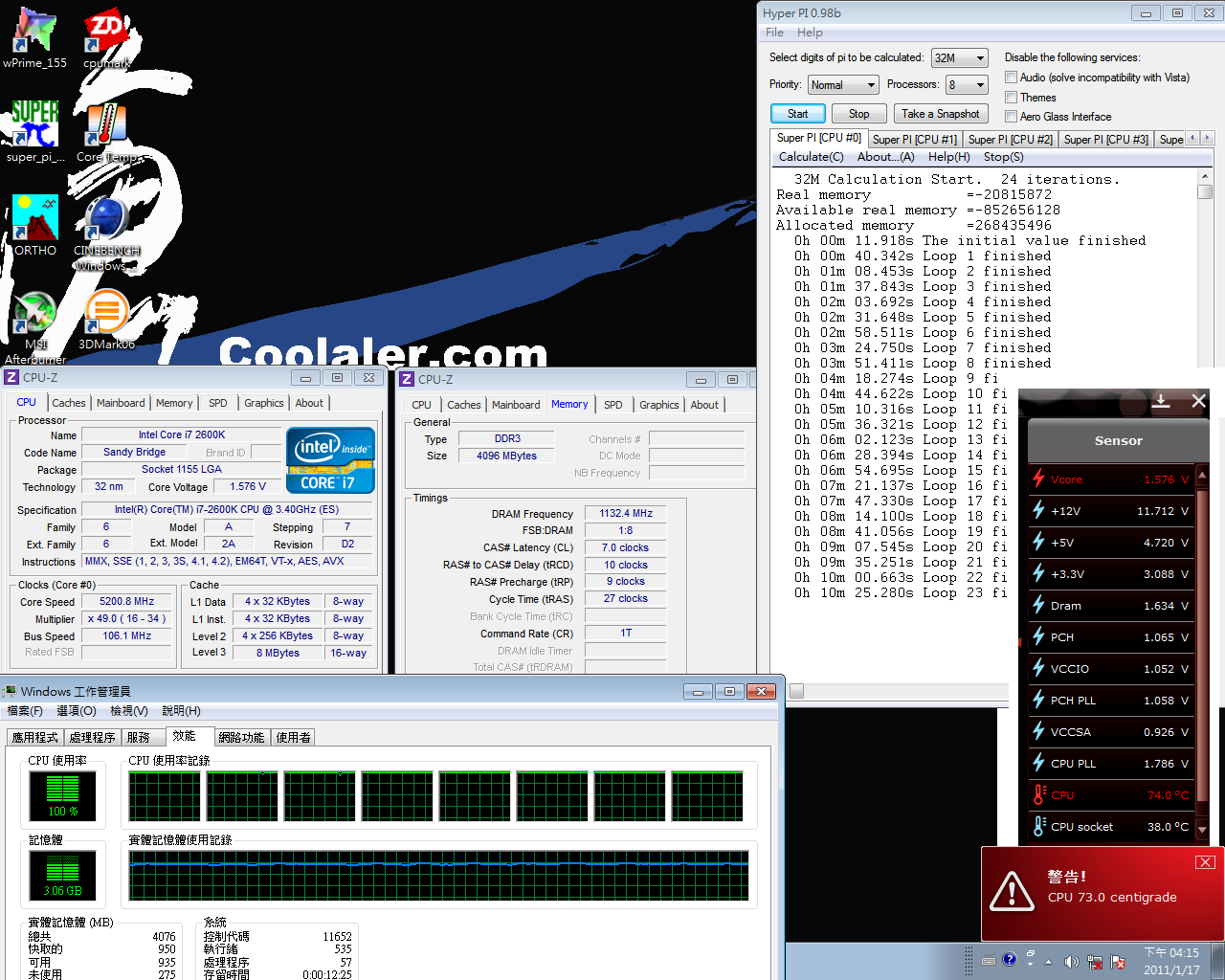Image resolution: width=1225 pixels, height=980 pixels.
Task: Open the cpumark desktop icon
Action: pos(106,33)
